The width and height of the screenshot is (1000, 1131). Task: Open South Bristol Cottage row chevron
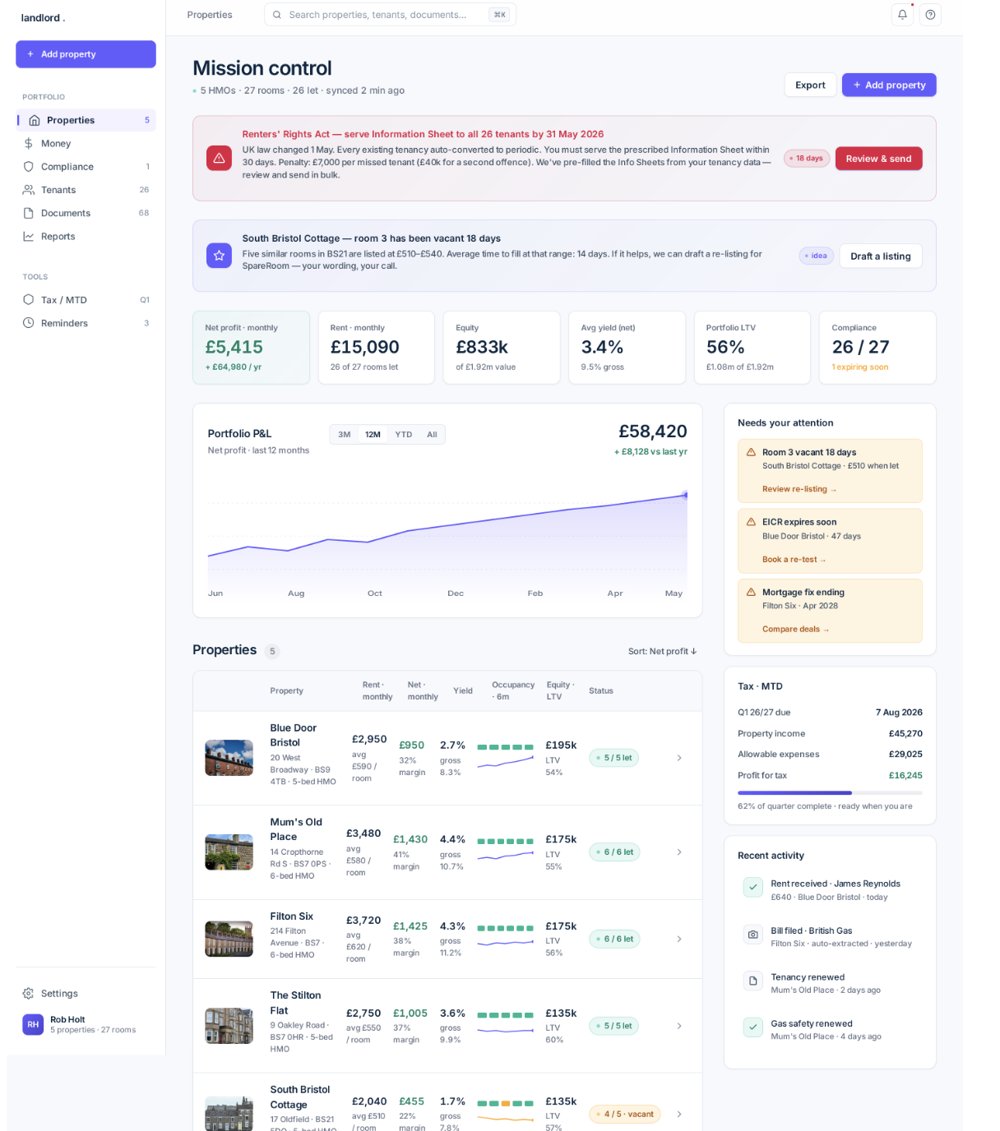tap(679, 1114)
